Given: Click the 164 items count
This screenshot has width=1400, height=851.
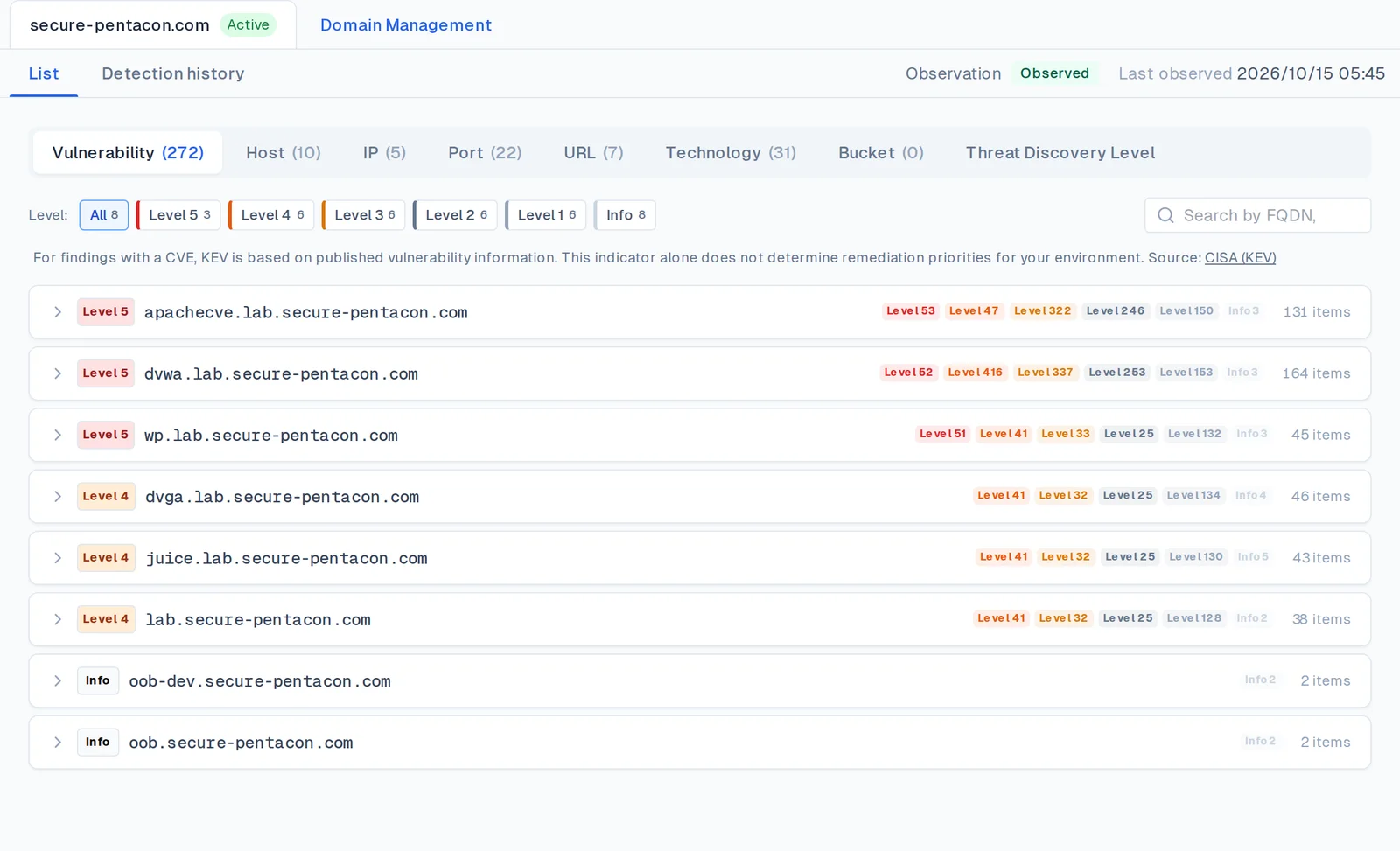Looking at the screenshot, I should click(x=1316, y=373).
